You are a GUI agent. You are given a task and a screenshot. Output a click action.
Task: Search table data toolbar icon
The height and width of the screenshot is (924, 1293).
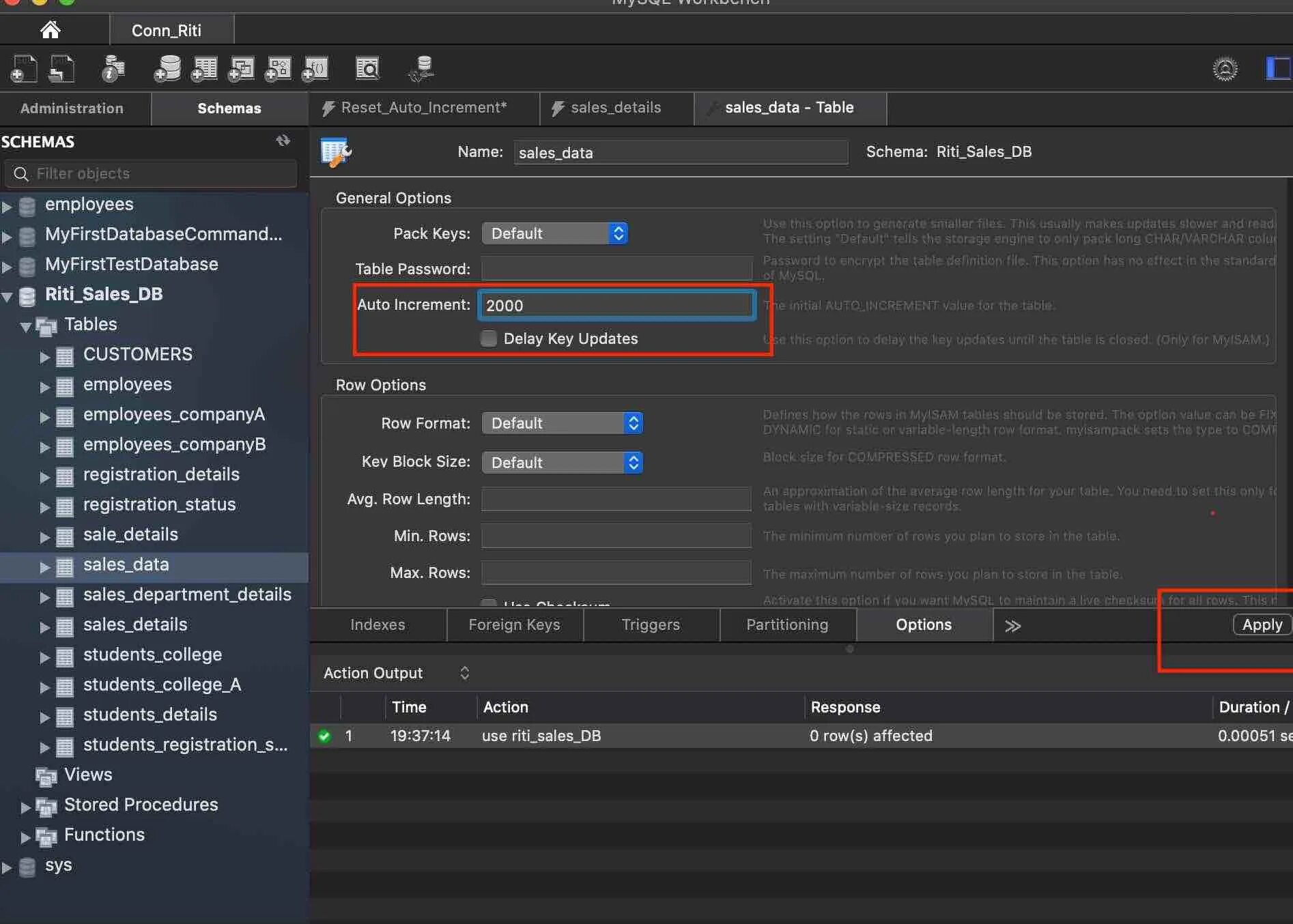click(367, 68)
